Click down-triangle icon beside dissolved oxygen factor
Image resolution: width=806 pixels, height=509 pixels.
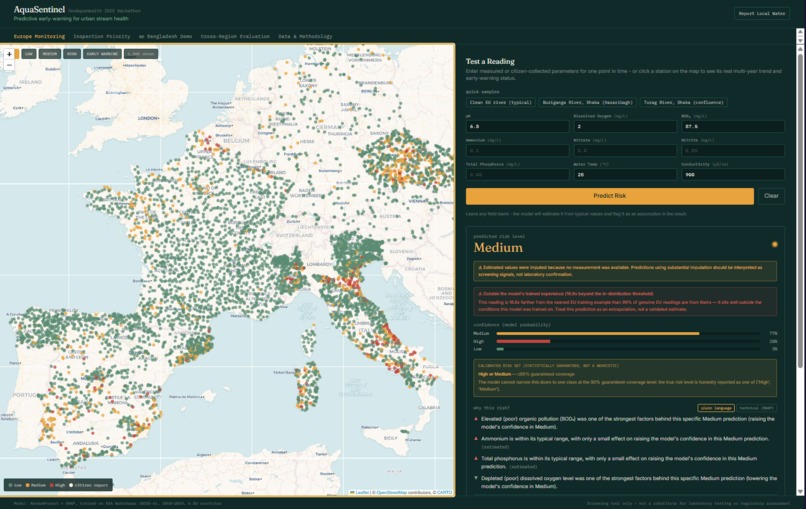pyautogui.click(x=476, y=478)
